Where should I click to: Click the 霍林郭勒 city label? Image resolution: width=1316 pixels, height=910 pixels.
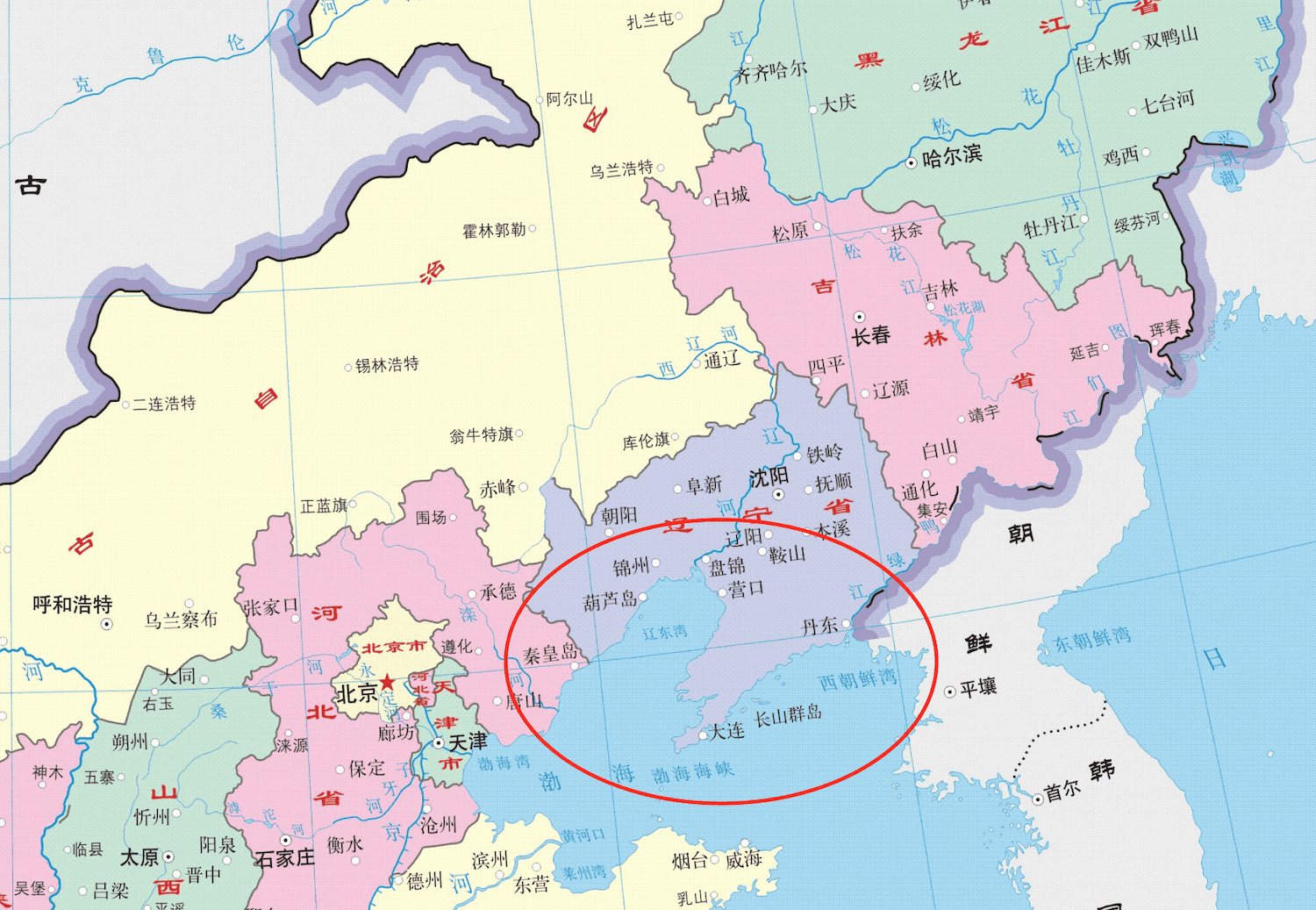[x=494, y=231]
